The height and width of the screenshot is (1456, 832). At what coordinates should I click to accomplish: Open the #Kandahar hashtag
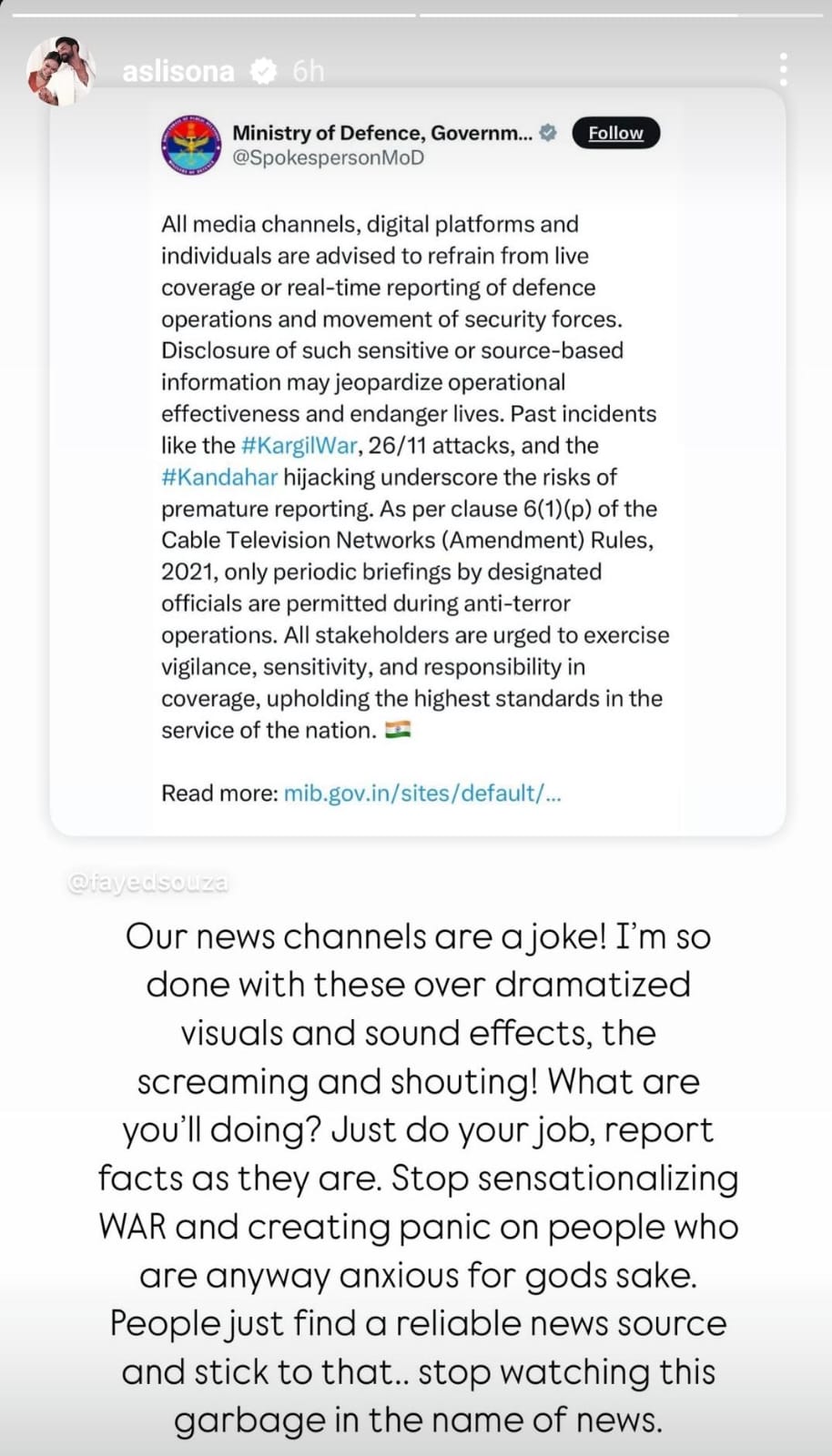tap(219, 477)
